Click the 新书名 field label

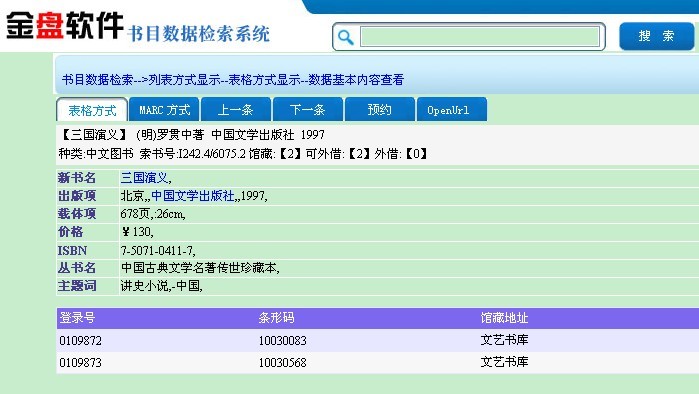(x=77, y=178)
